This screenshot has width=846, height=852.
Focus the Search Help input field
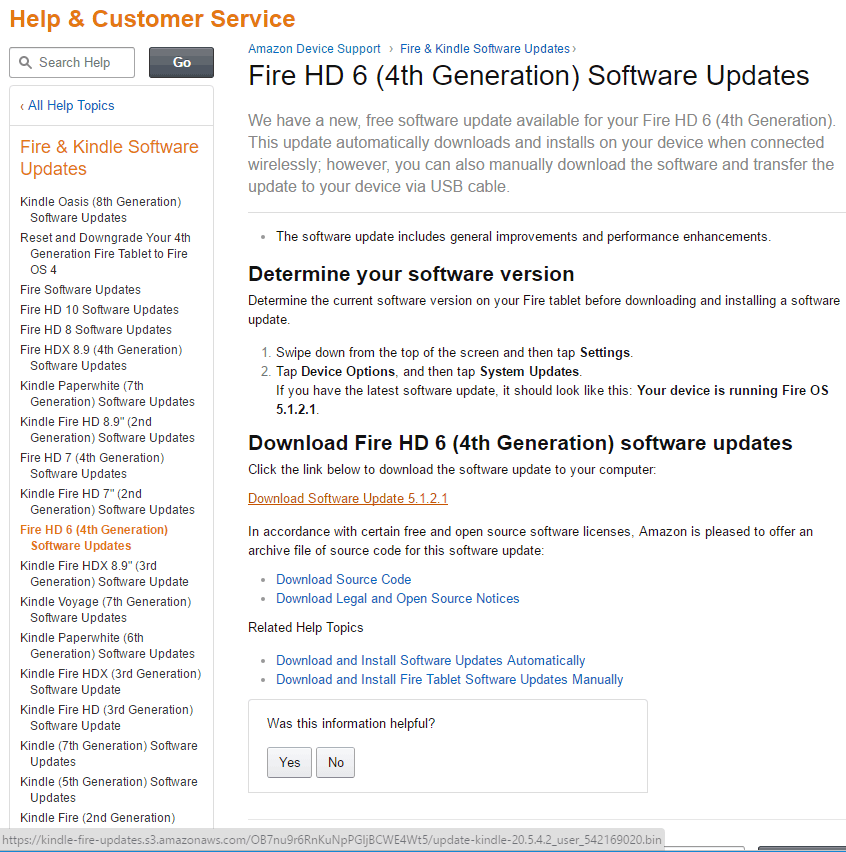click(72, 62)
